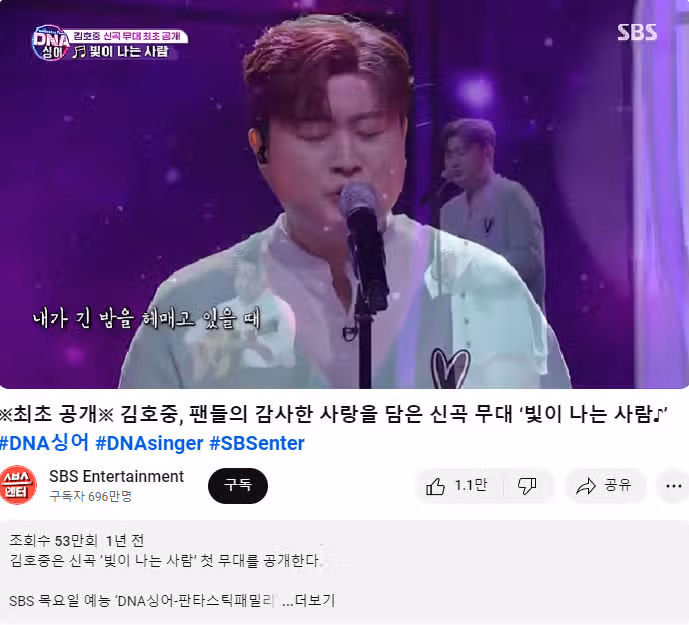Click the video title starting with ※최초 공개※

tap(333, 414)
